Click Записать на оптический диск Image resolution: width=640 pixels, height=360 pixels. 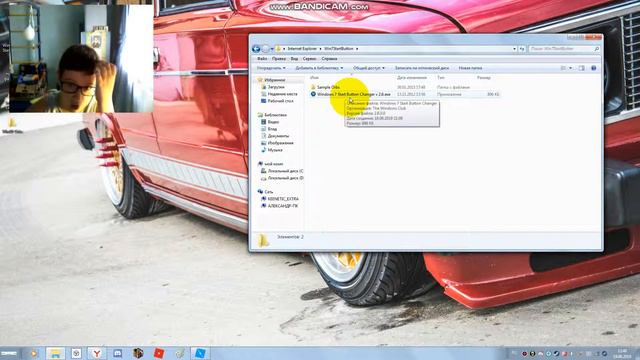422,68
